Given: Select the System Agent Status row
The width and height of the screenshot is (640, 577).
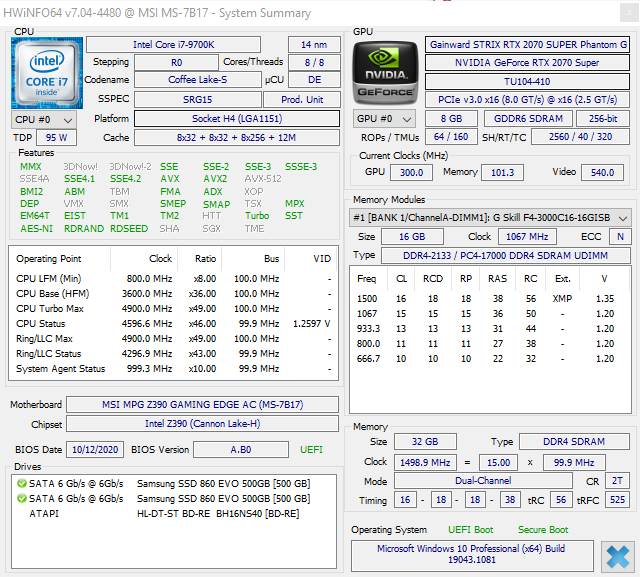Looking at the screenshot, I should (x=173, y=369).
